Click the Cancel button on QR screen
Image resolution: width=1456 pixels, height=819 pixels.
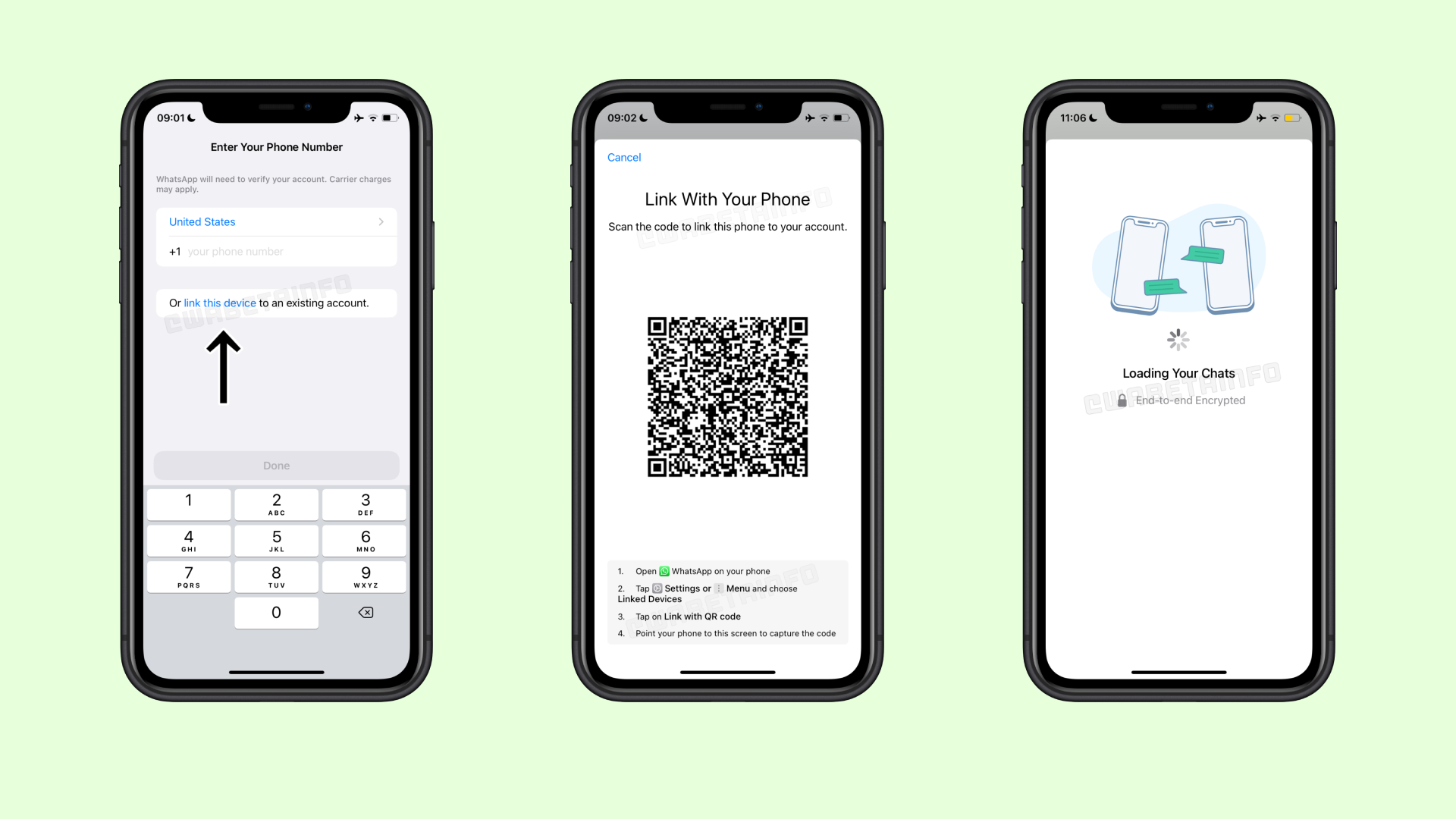625,157
